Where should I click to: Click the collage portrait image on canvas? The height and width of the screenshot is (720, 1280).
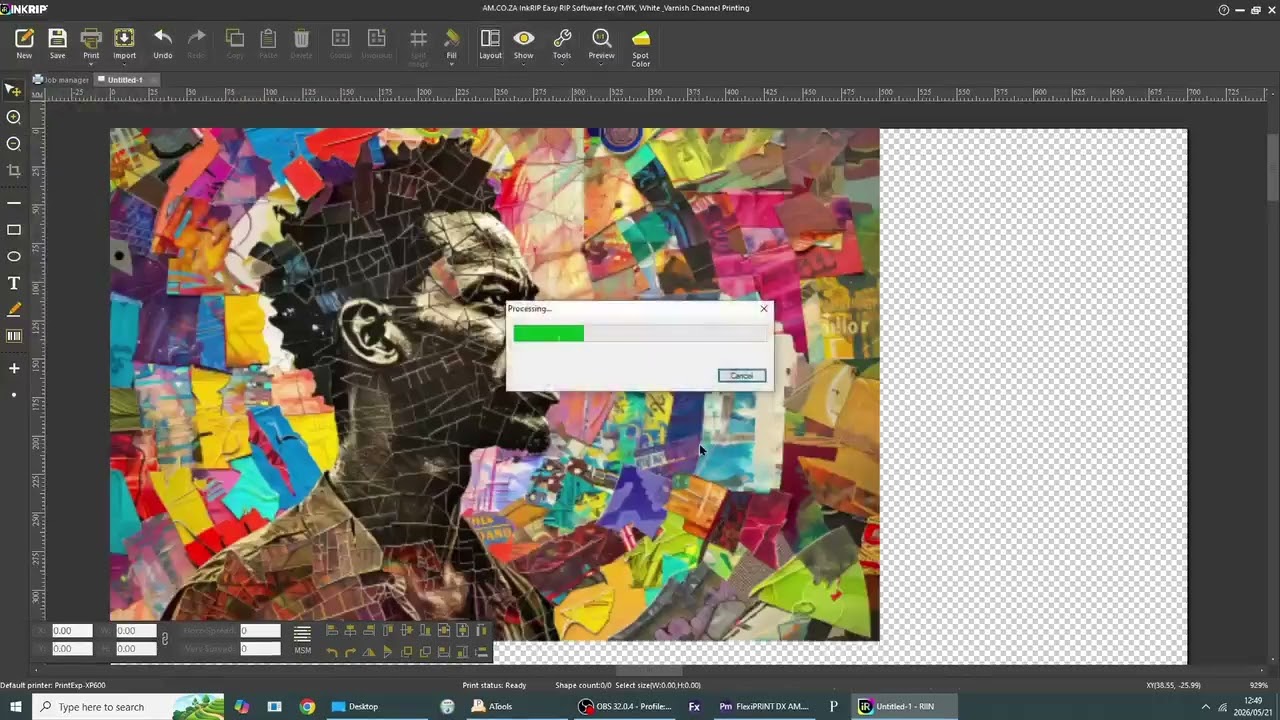click(494, 384)
